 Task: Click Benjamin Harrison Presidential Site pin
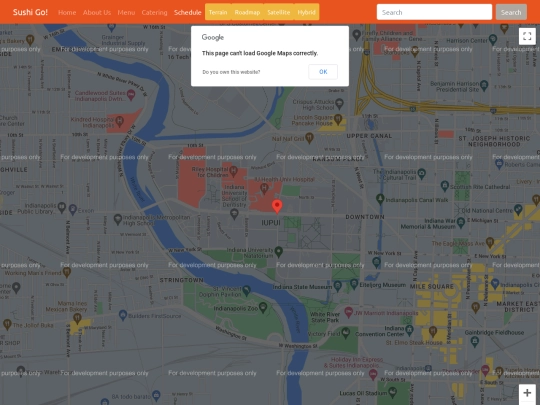tap(484, 84)
